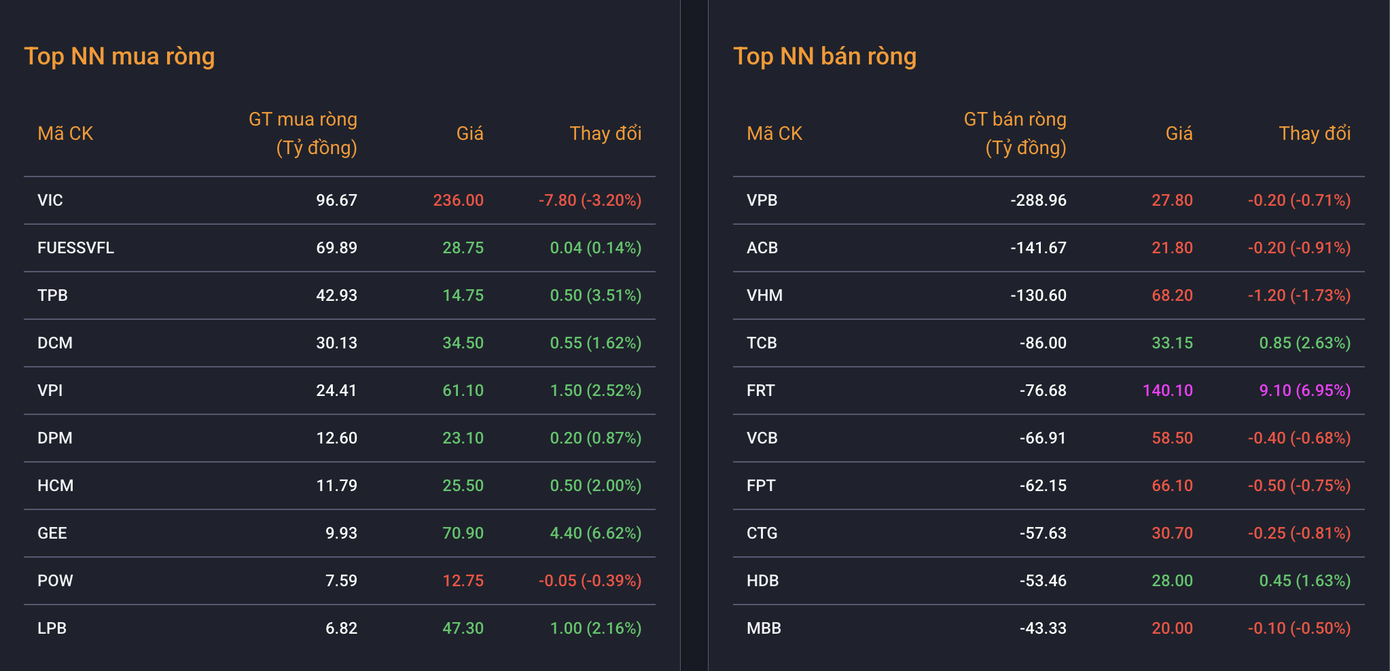Click VCB net-sell value -66.91
Image resolution: width=1390 pixels, height=671 pixels.
coord(1043,438)
